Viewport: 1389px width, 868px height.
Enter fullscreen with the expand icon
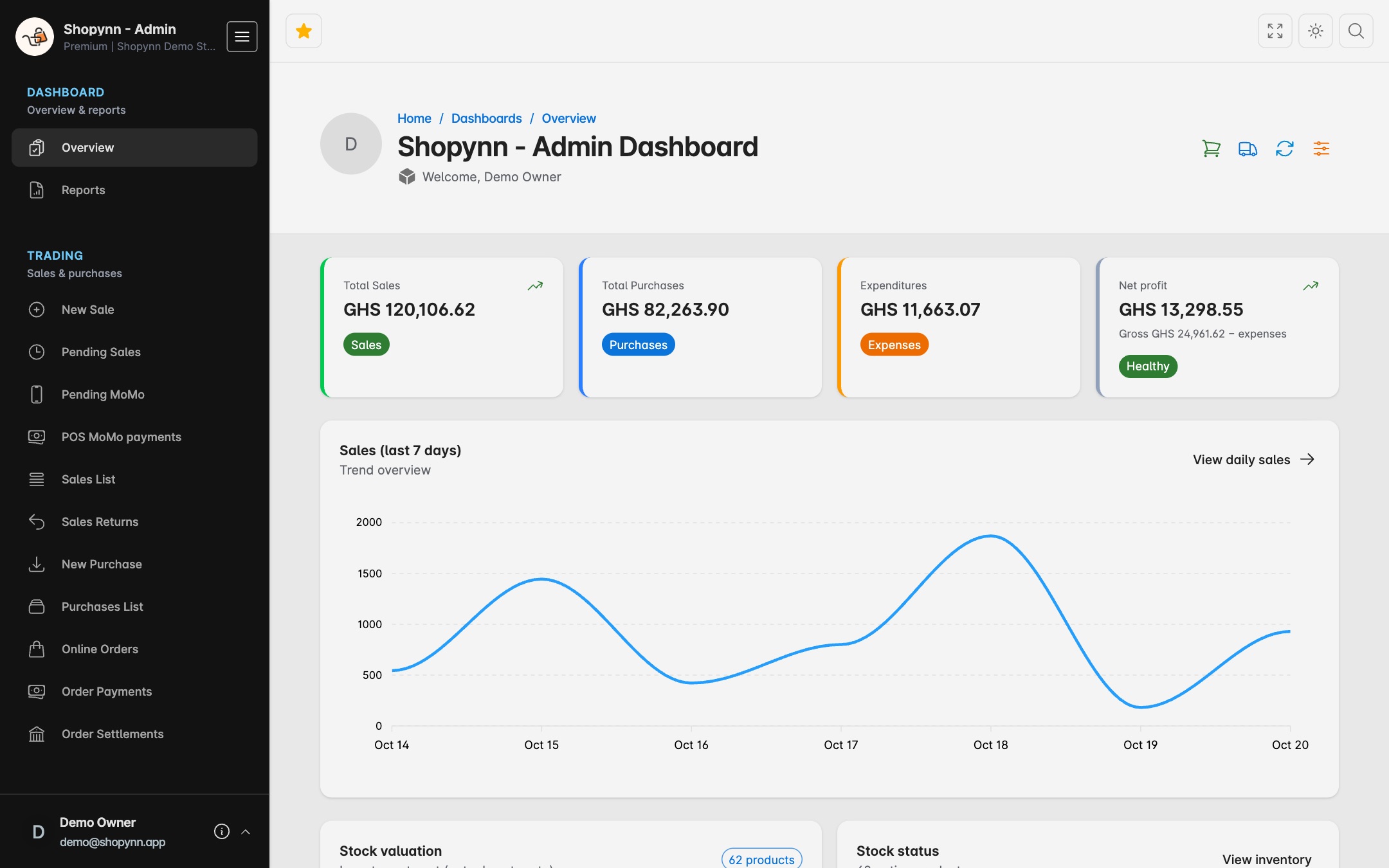coord(1275,31)
